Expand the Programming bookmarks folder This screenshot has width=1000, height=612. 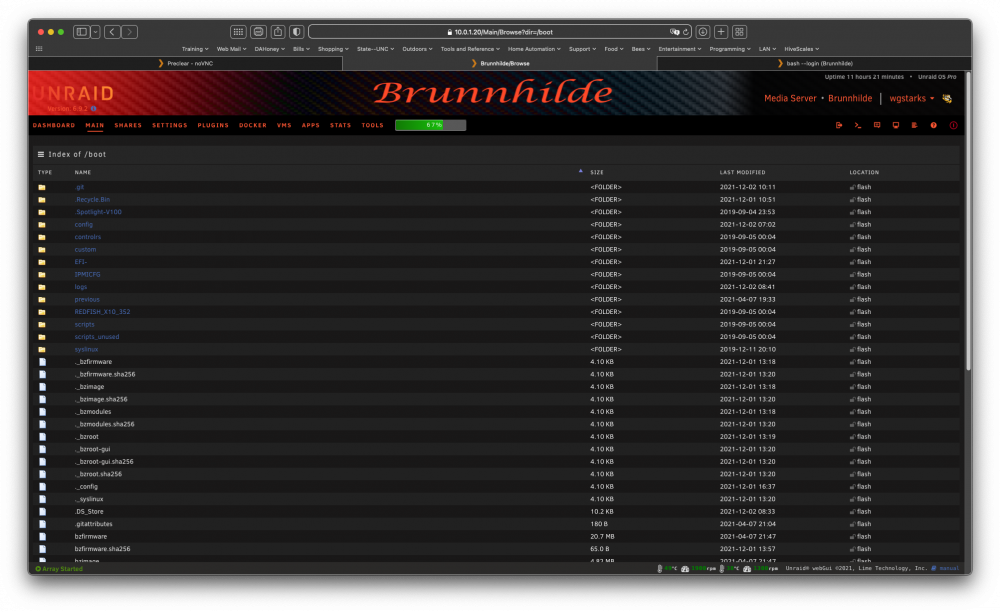(x=730, y=49)
